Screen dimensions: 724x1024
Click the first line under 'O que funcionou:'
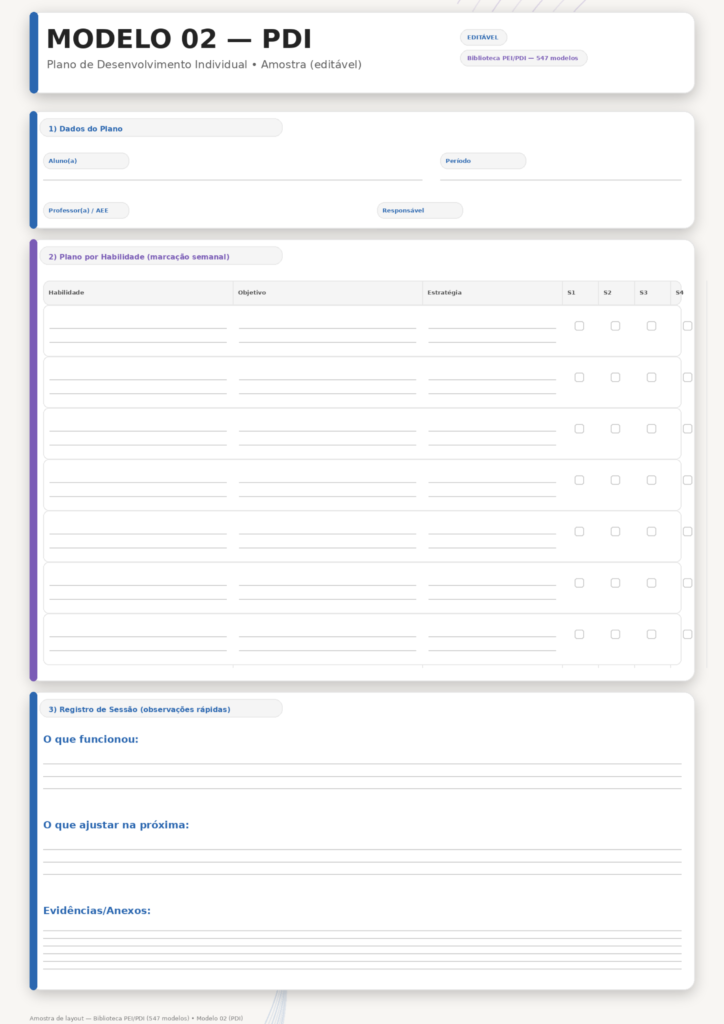tap(362, 762)
